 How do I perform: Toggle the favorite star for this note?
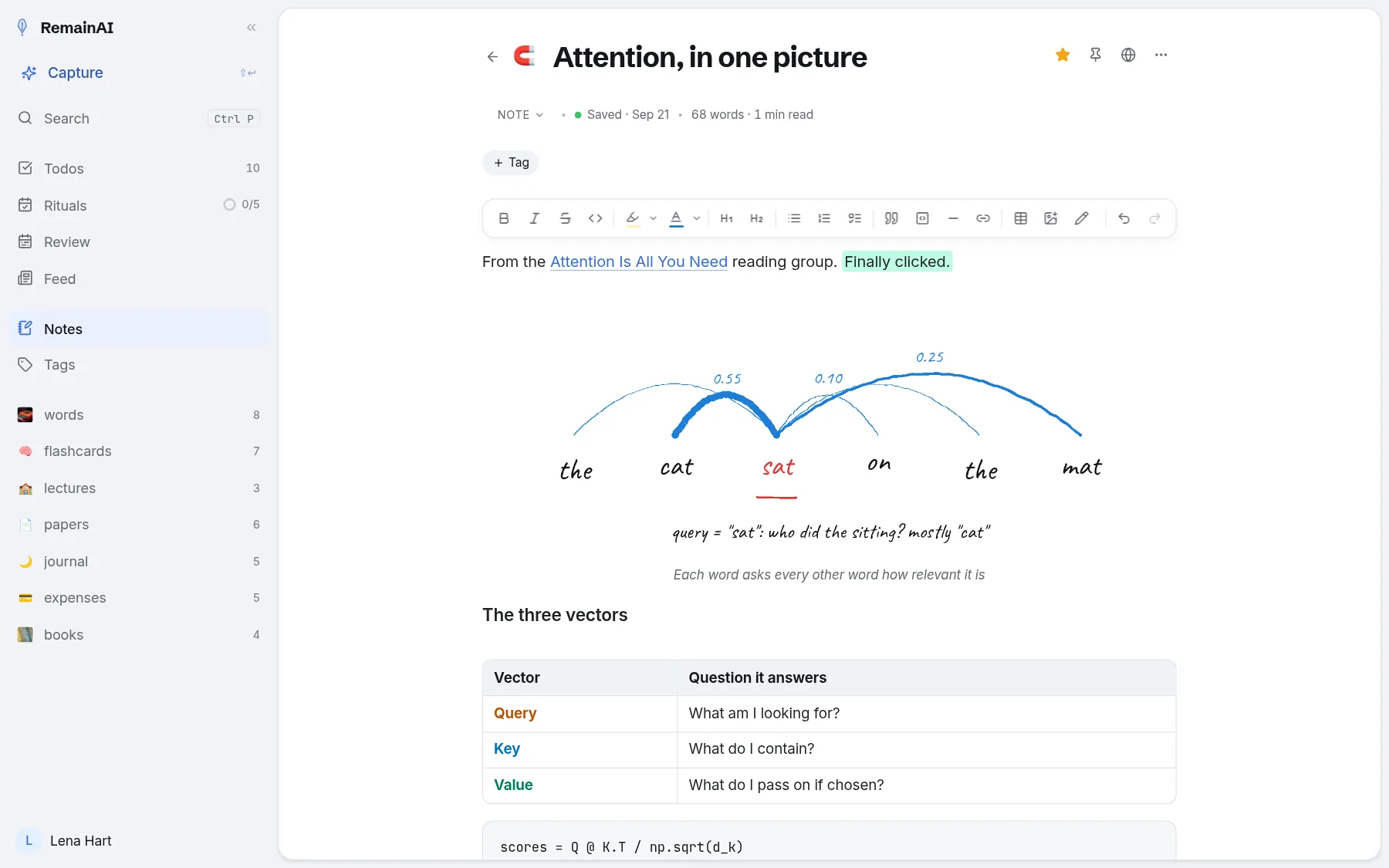pyautogui.click(x=1063, y=55)
